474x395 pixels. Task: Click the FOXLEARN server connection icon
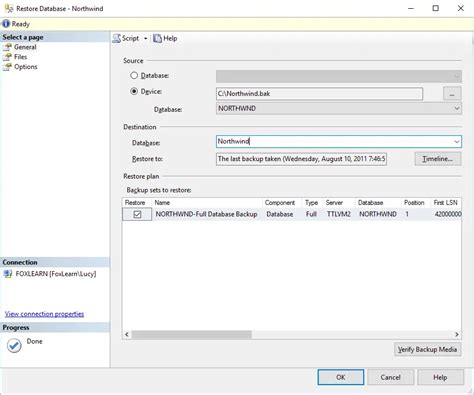tap(8, 274)
